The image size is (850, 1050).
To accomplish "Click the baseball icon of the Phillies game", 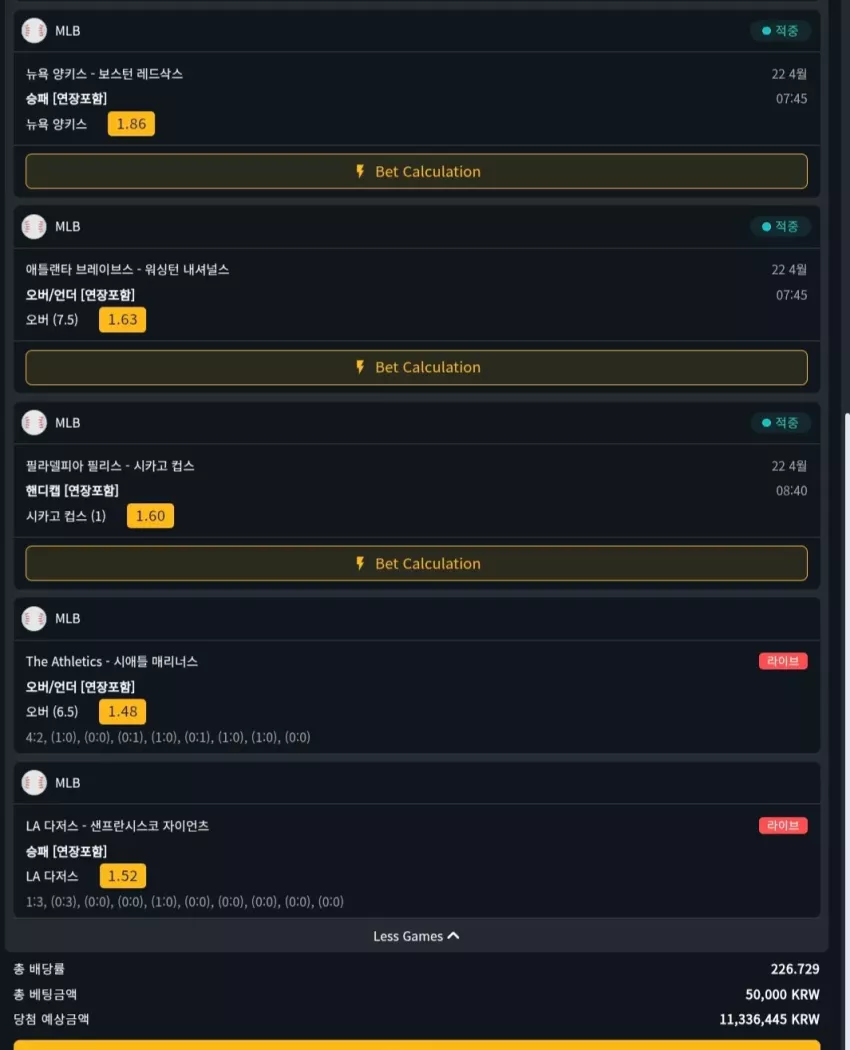I will click(x=33, y=423).
